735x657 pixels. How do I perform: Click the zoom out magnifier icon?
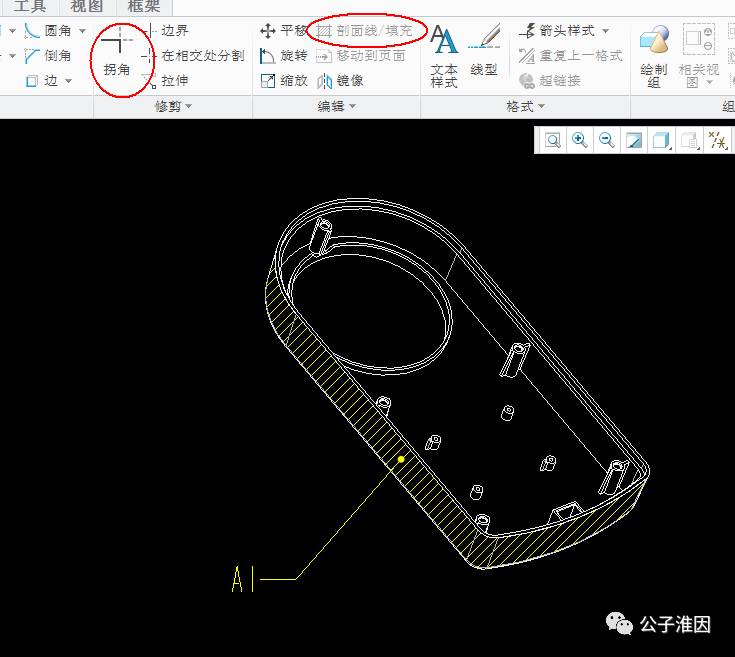[607, 140]
